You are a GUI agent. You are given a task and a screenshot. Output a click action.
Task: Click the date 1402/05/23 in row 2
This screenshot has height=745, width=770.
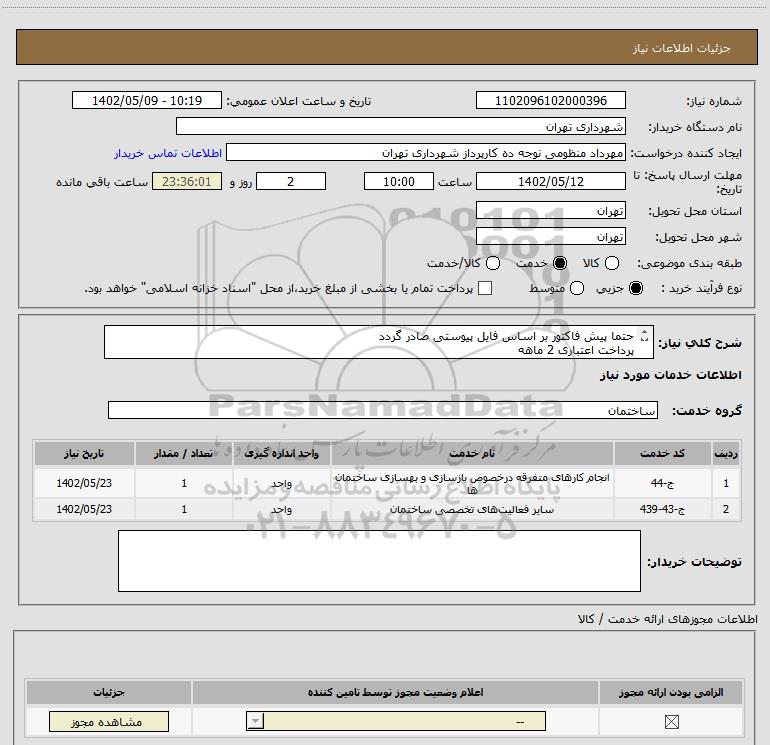[84, 509]
